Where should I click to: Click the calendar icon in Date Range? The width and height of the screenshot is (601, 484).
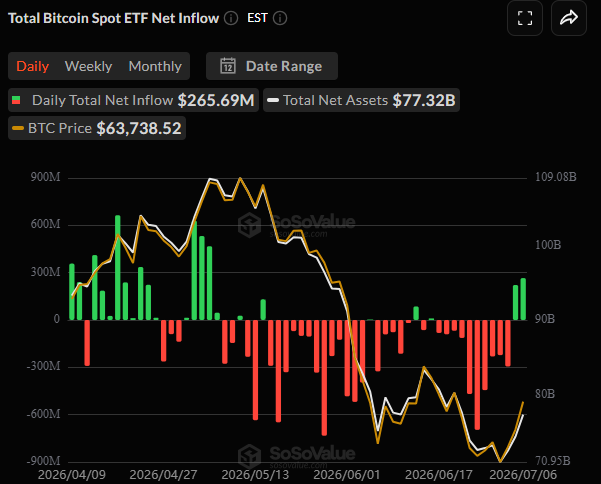point(228,66)
